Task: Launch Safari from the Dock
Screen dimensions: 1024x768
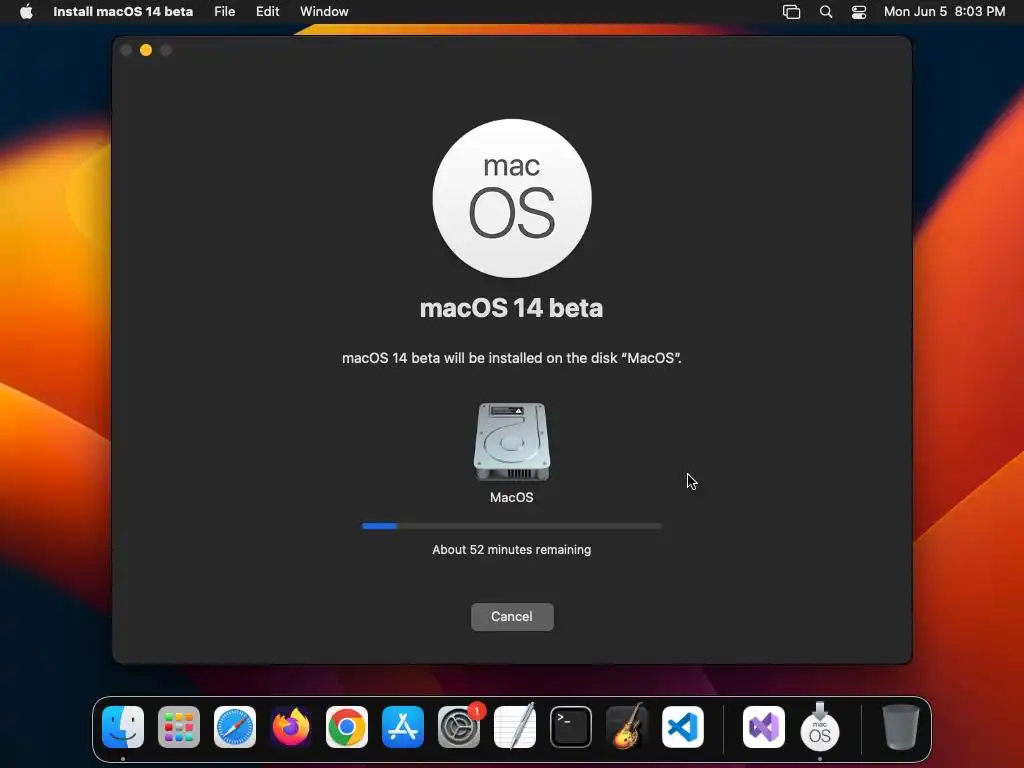Action: tap(235, 727)
